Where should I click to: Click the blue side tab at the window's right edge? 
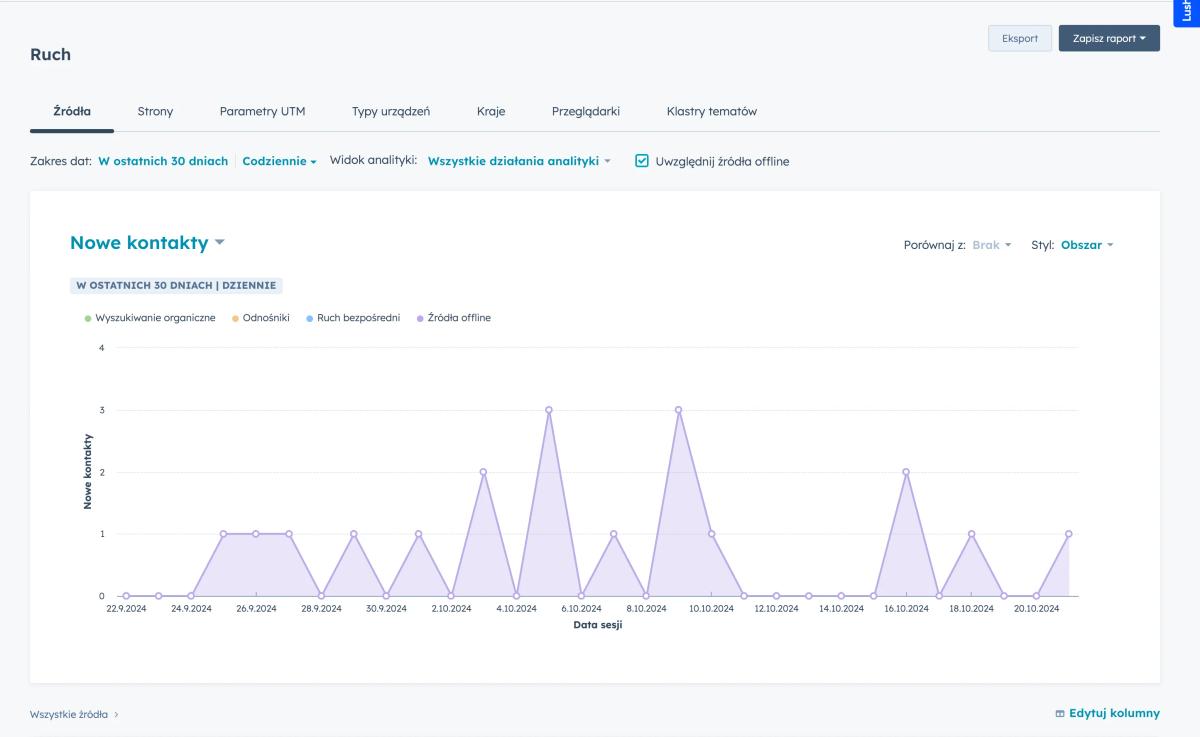click(1187, 13)
